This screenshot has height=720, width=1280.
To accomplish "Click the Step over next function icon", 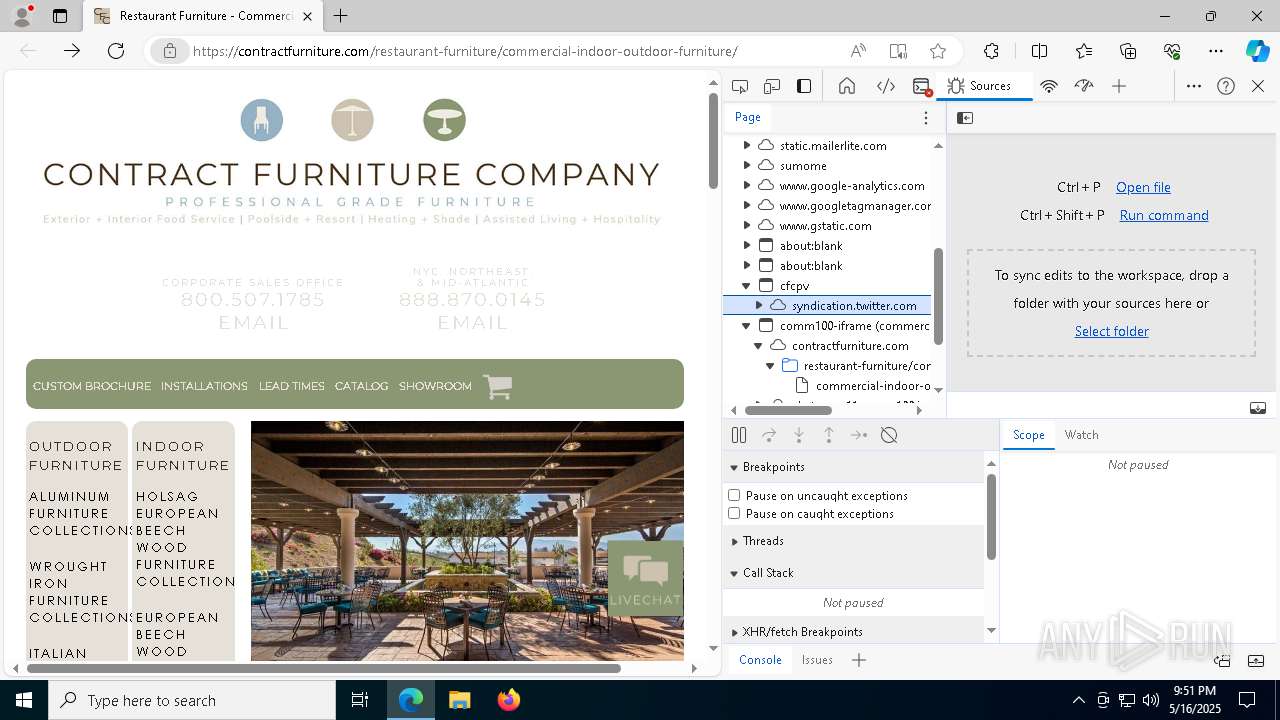I will [769, 435].
